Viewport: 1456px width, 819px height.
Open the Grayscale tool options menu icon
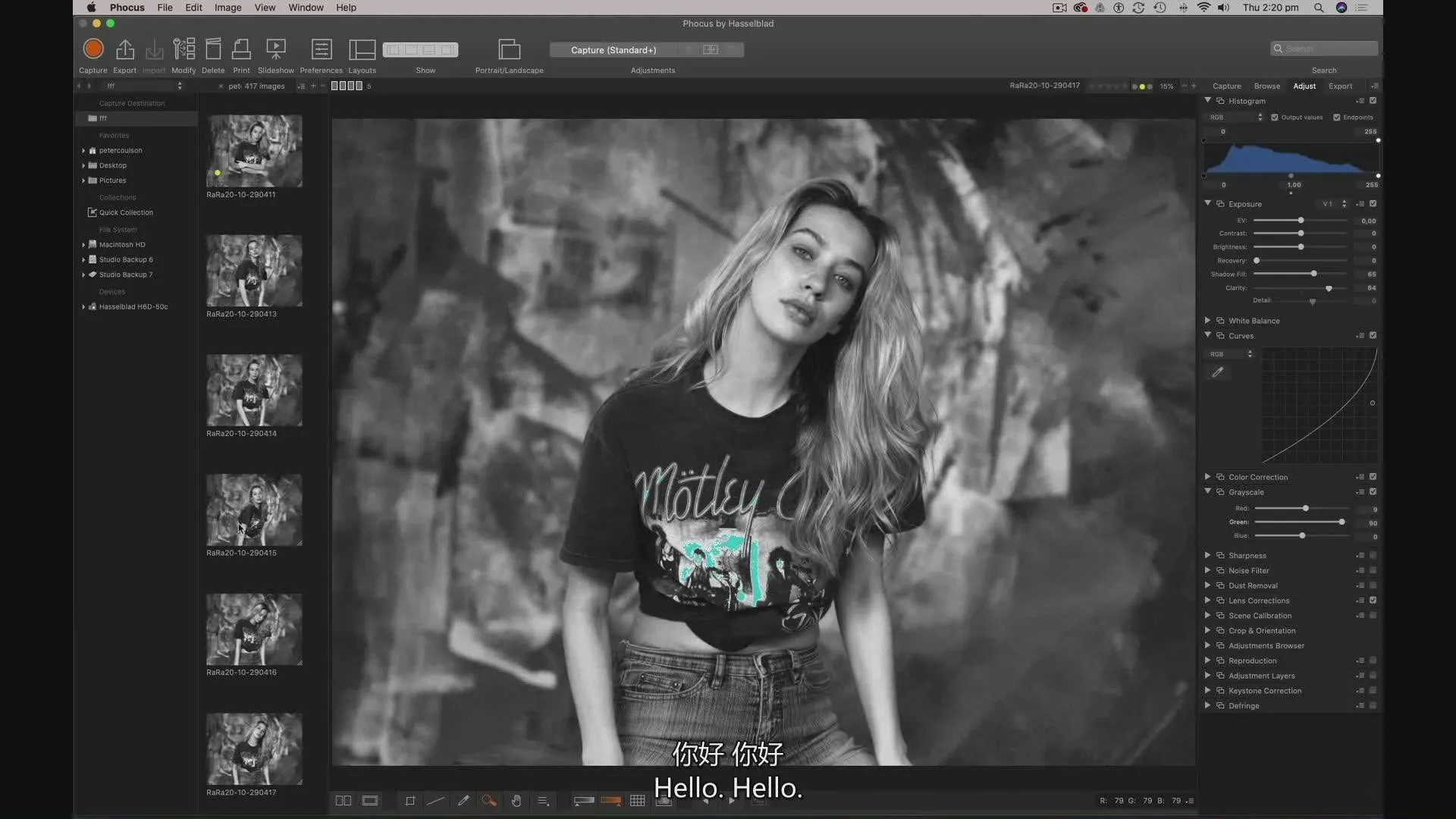1360,492
